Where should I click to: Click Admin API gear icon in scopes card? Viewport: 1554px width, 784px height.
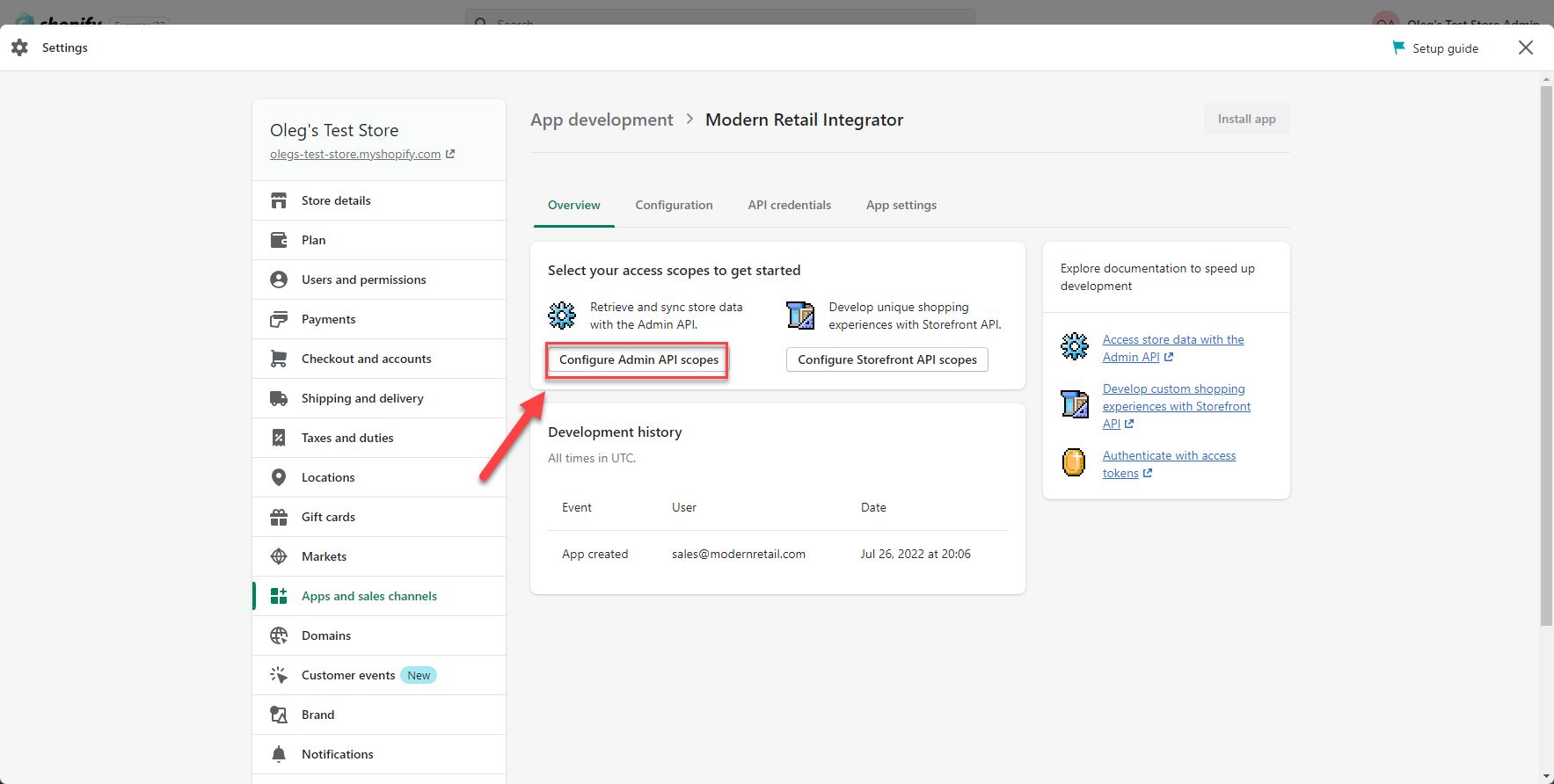[x=562, y=315]
